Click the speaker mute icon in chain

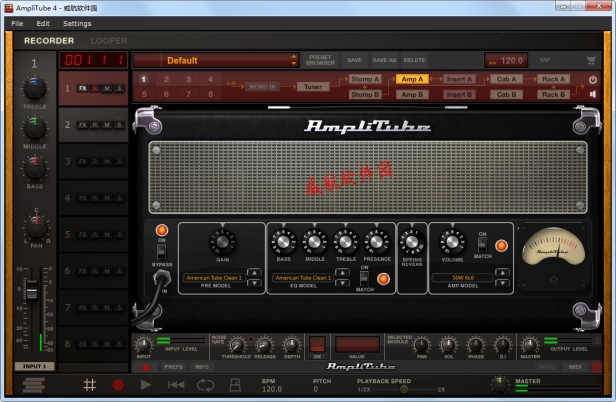[593, 94]
